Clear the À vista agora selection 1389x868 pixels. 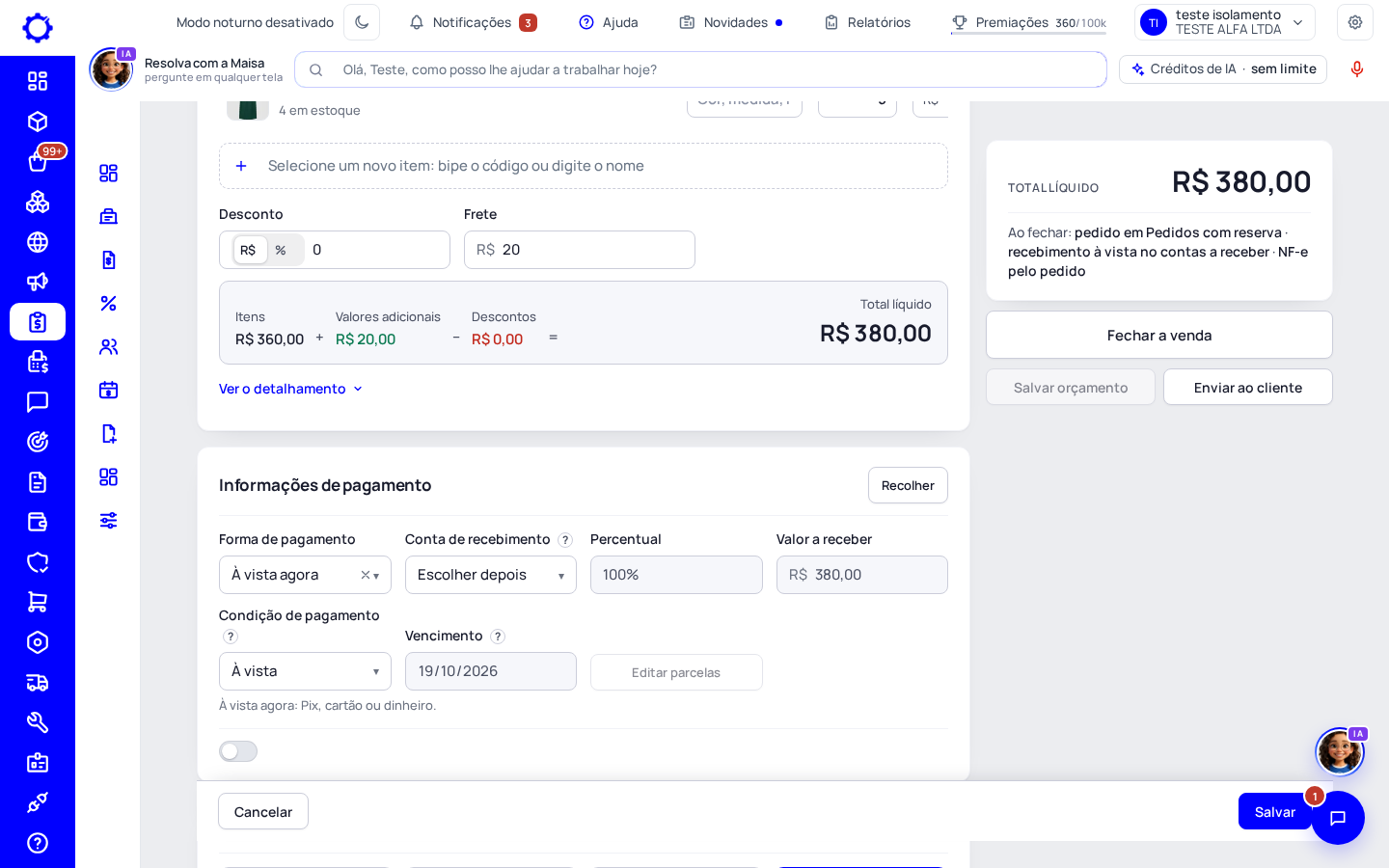pos(366,575)
